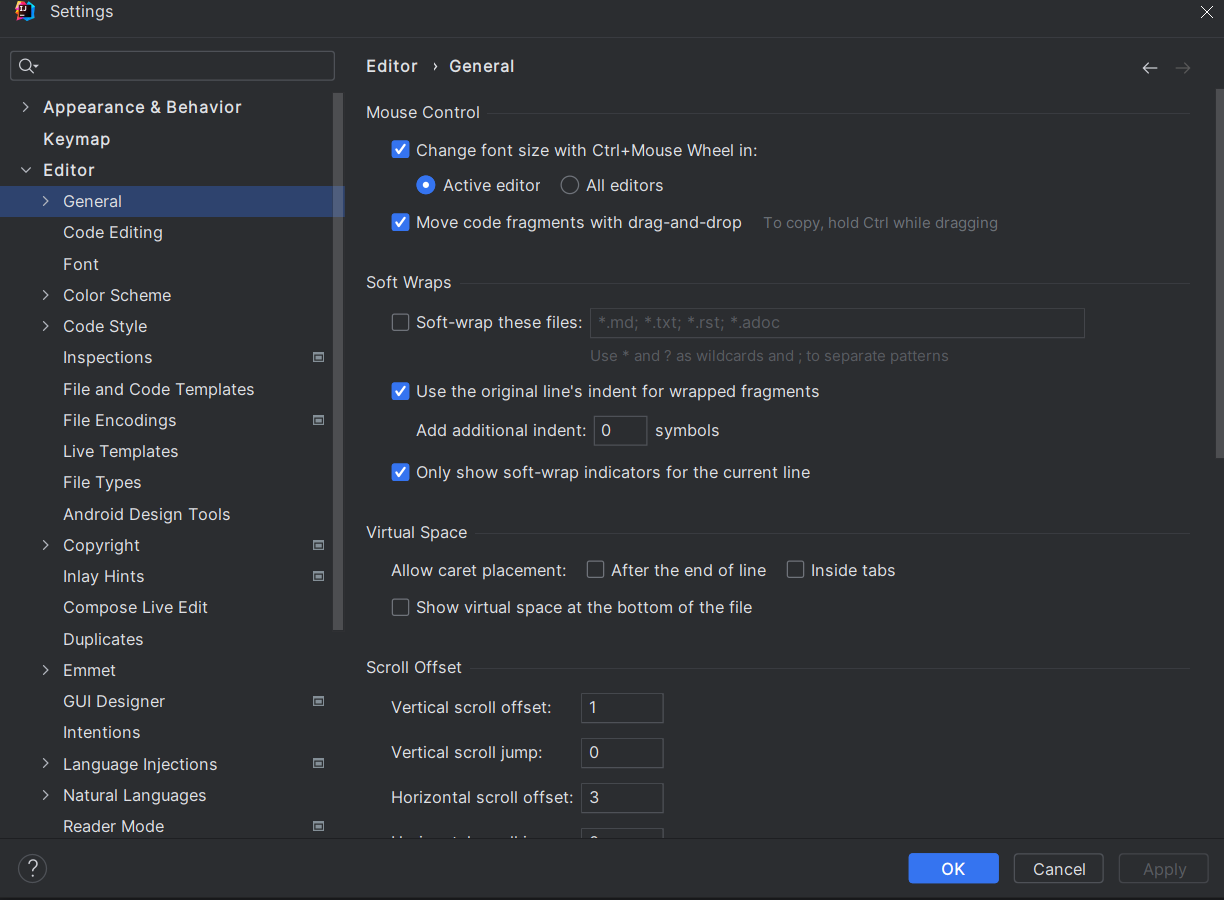This screenshot has width=1224, height=900.
Task: Expand the Color Scheme tree node
Action: tap(46, 295)
